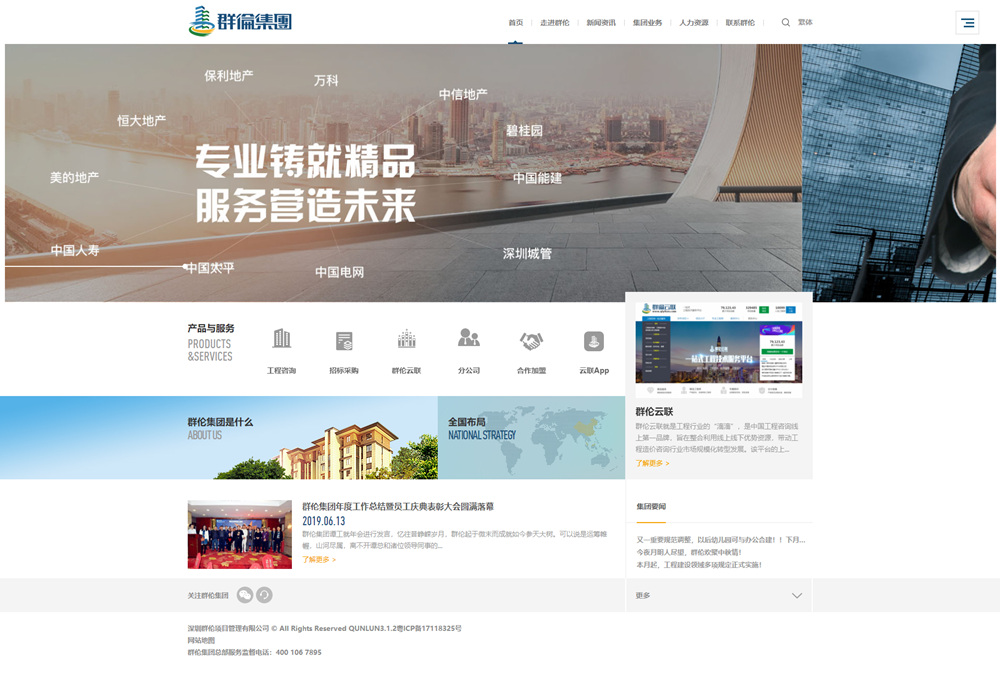The image size is (1000, 689).
Task: Click 了解更多 under 群伦云联 description
Action: [652, 463]
